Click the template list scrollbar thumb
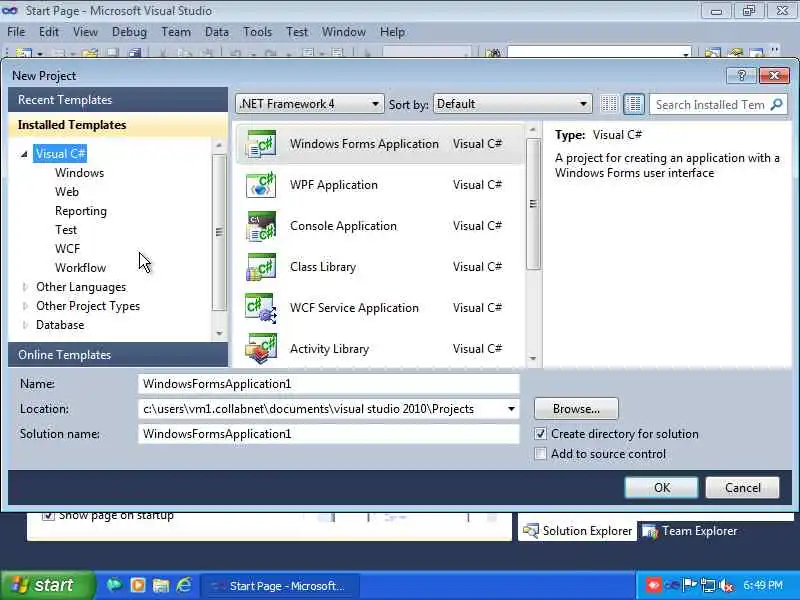The height and width of the screenshot is (600, 800). 533,204
